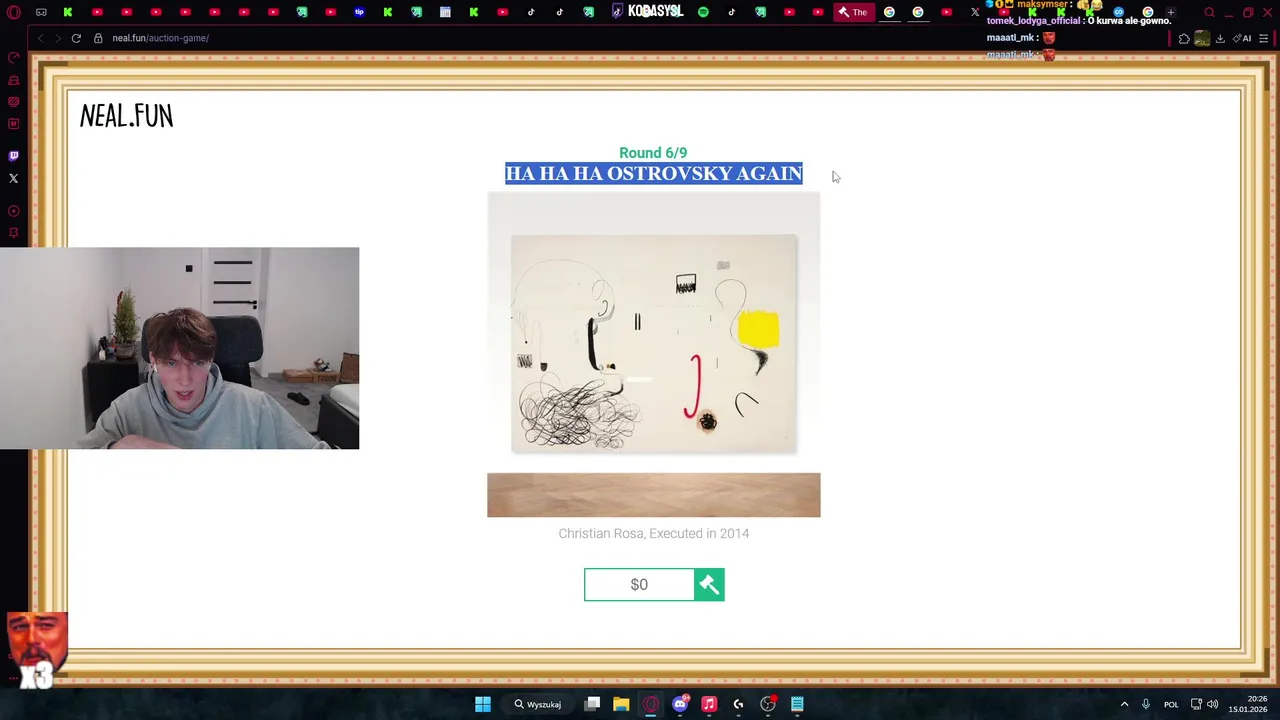Expand hidden system tray icons

point(1124,704)
